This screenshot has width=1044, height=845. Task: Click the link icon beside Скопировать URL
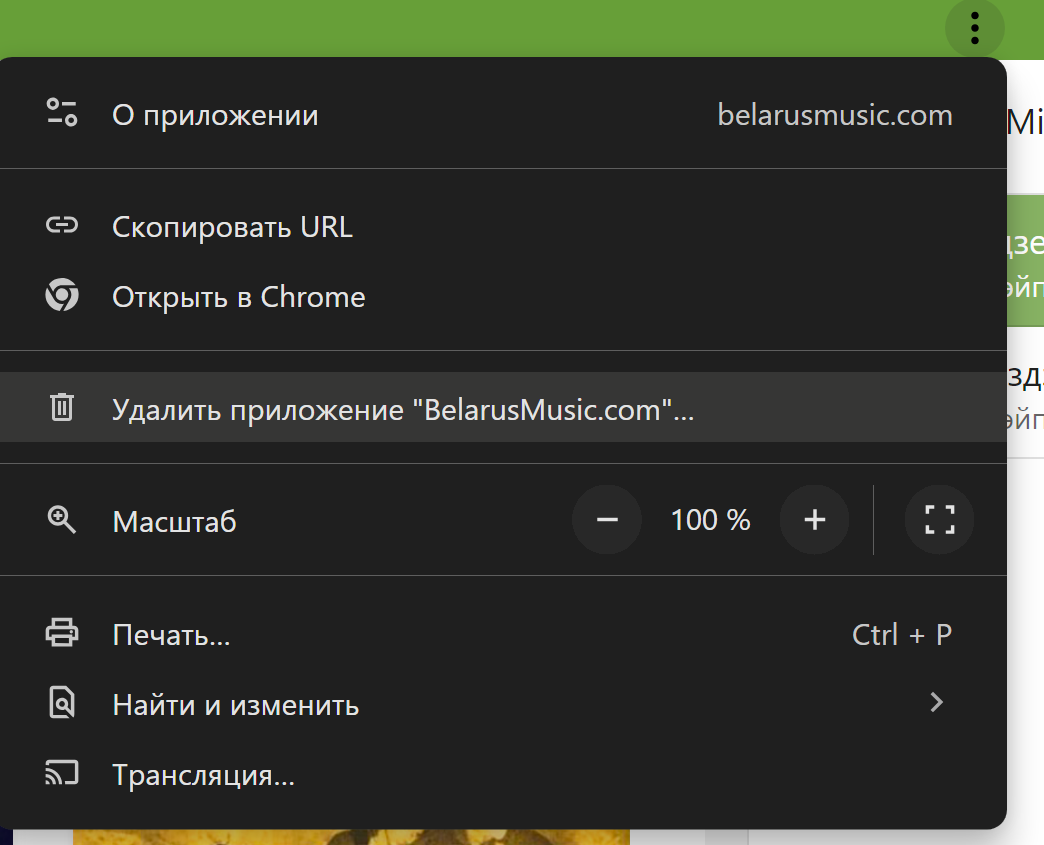(62, 226)
